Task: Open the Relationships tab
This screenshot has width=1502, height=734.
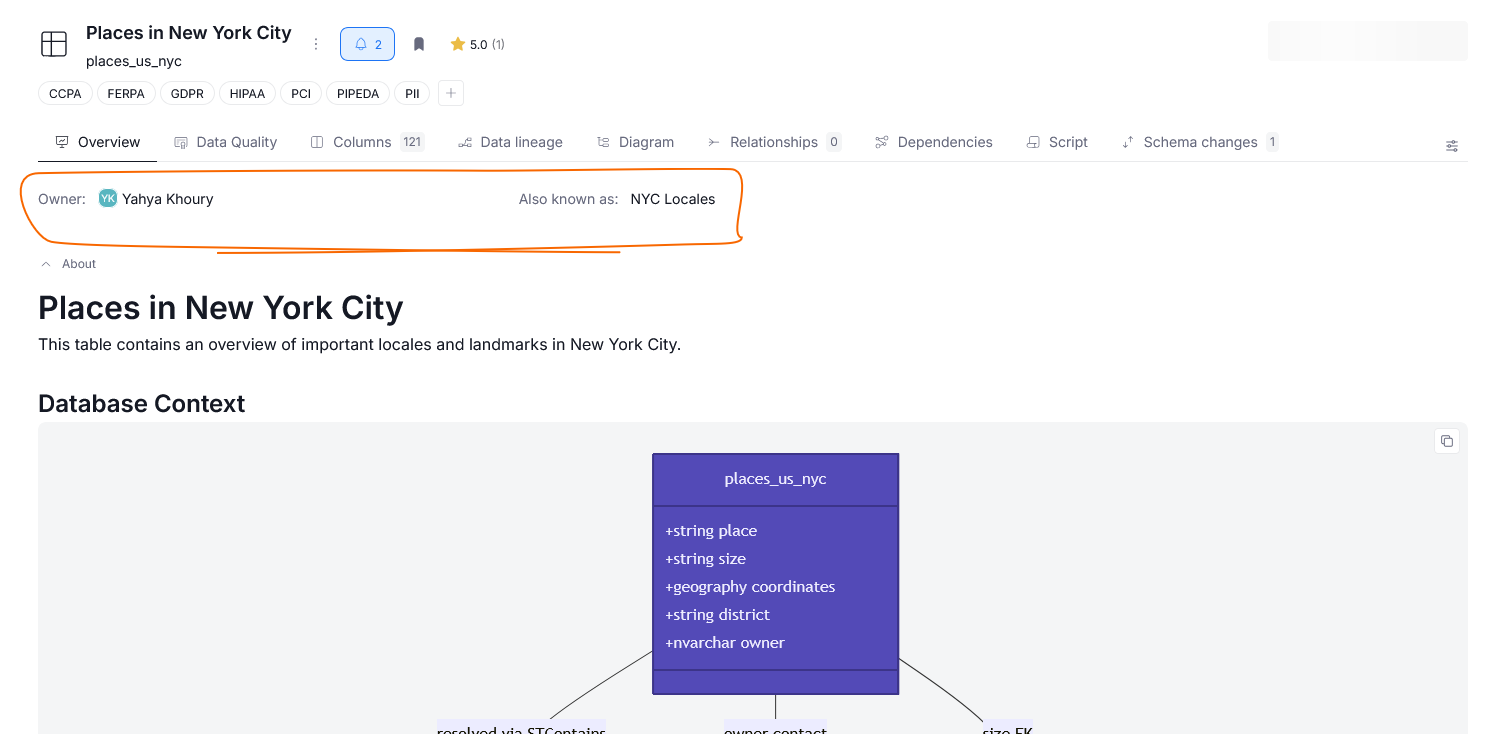Action: coord(774,142)
